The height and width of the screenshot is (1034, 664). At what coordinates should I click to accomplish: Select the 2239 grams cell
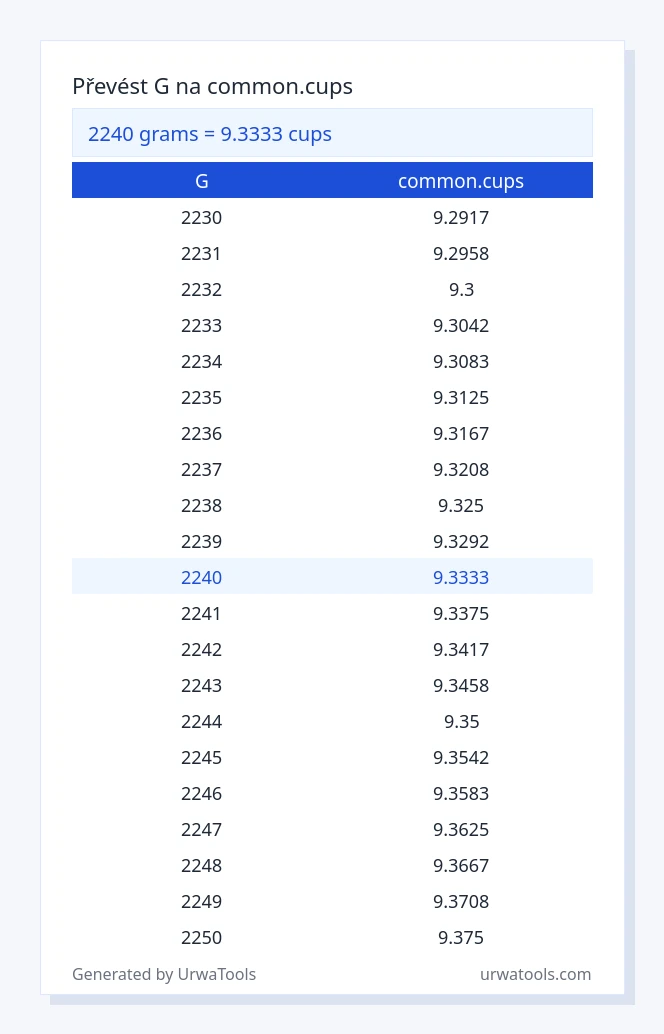coord(202,541)
